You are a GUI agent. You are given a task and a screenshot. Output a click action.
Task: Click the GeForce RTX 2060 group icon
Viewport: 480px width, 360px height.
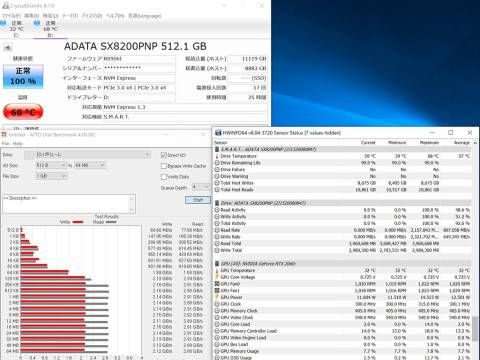217,263
